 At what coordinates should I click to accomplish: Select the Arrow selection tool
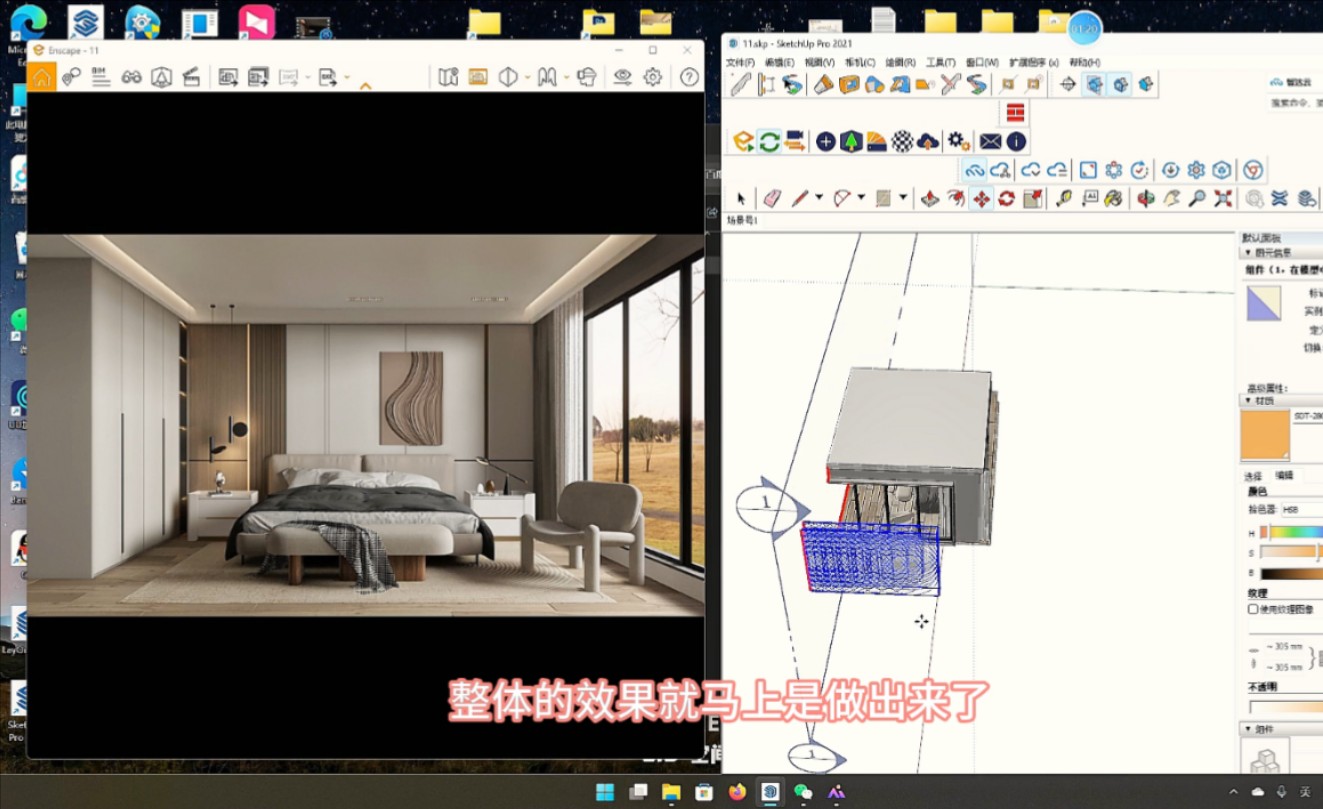click(x=742, y=199)
